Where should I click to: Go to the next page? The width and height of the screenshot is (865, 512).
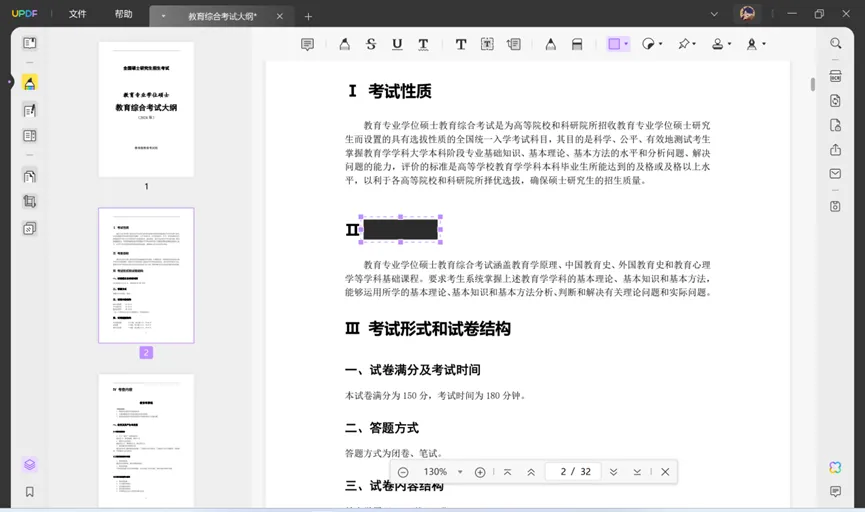613,472
